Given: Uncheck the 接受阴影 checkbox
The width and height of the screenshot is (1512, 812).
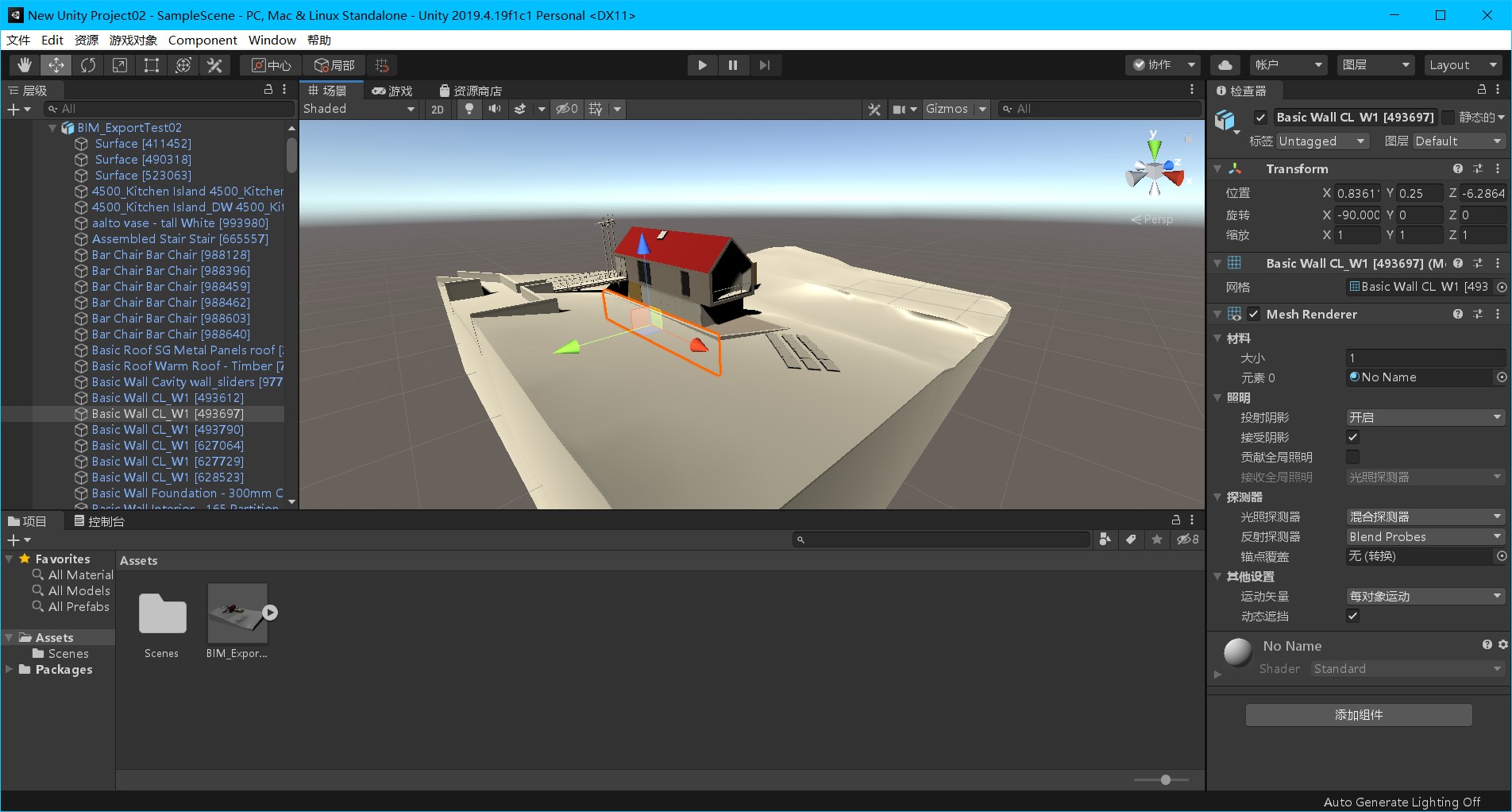Looking at the screenshot, I should click(x=1352, y=436).
